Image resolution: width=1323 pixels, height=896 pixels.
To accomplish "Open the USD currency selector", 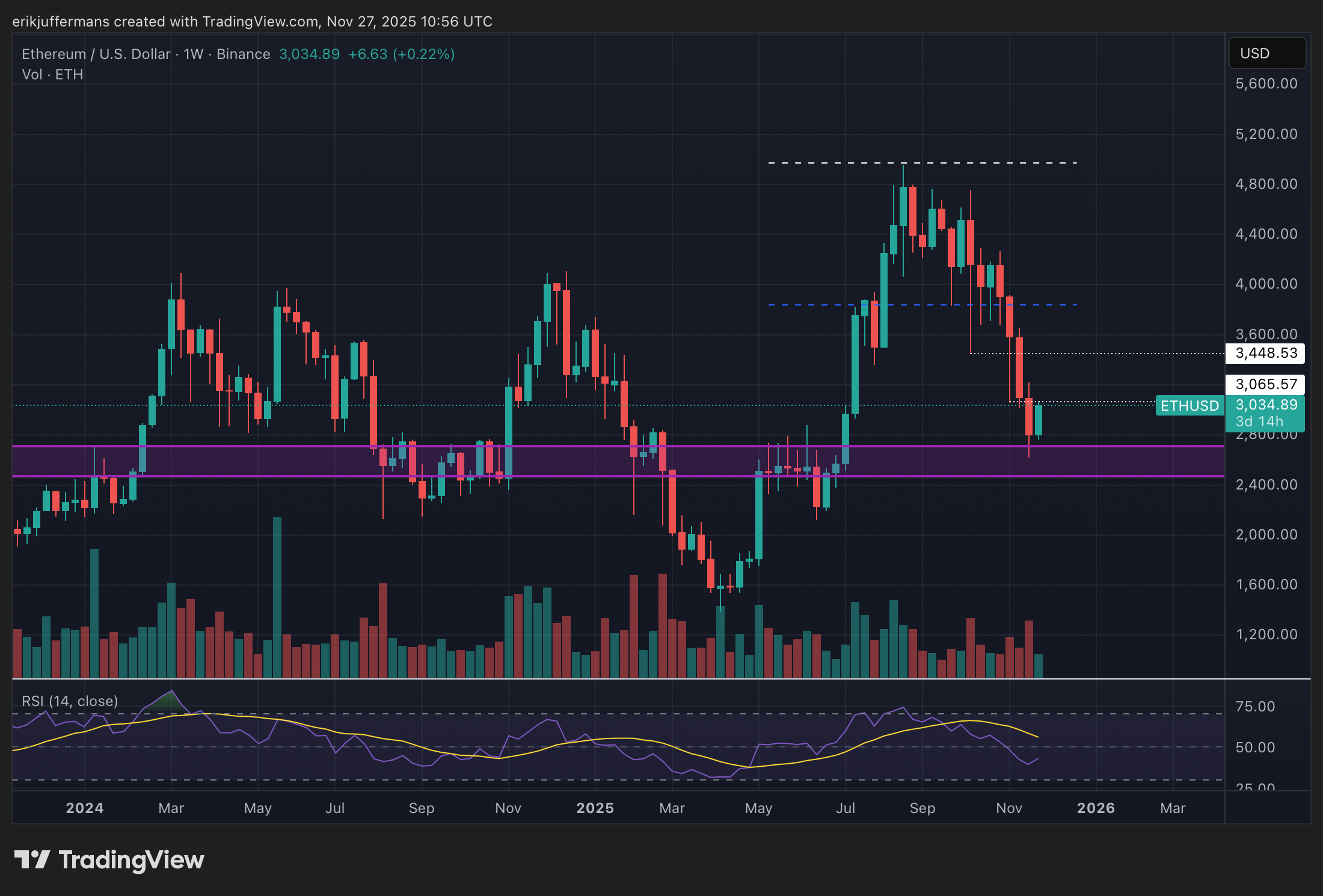I will tap(1266, 54).
